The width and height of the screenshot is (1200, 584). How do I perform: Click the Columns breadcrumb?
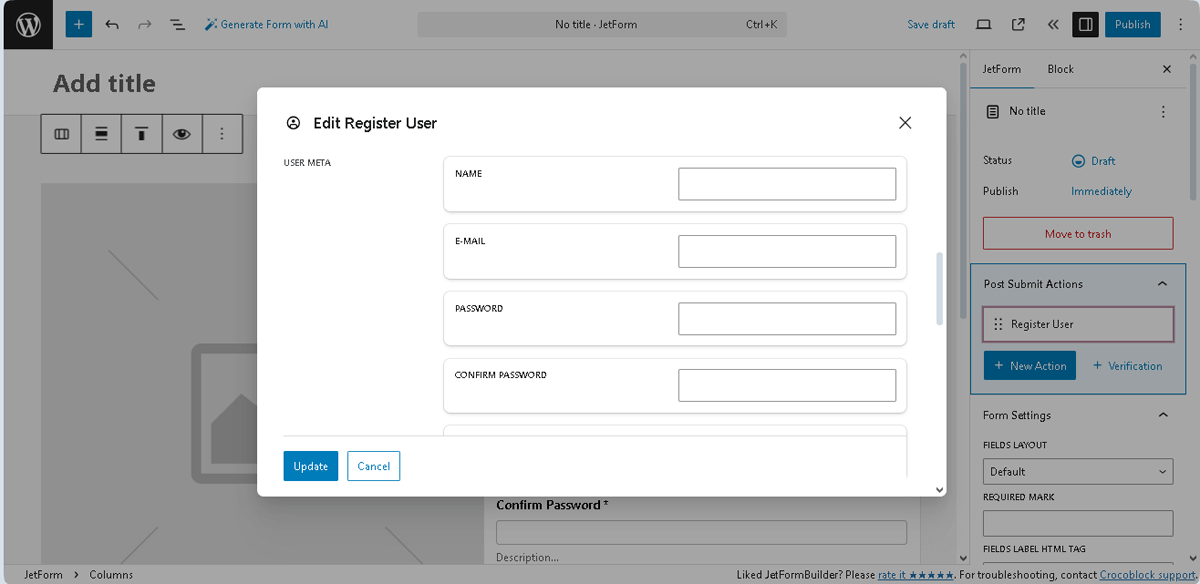point(111,575)
